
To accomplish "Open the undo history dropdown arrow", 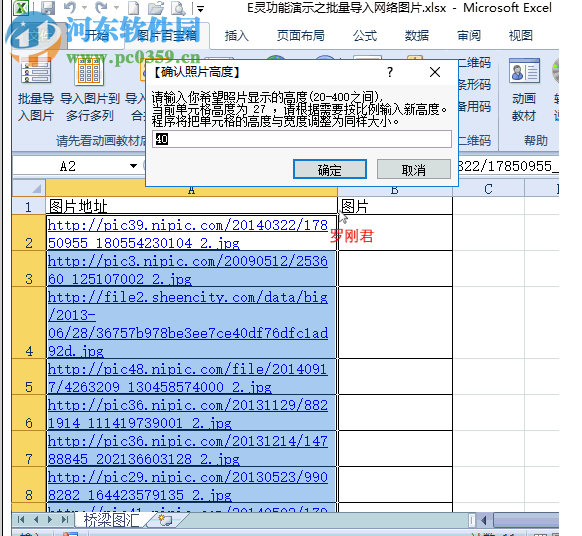I will [85, 8].
